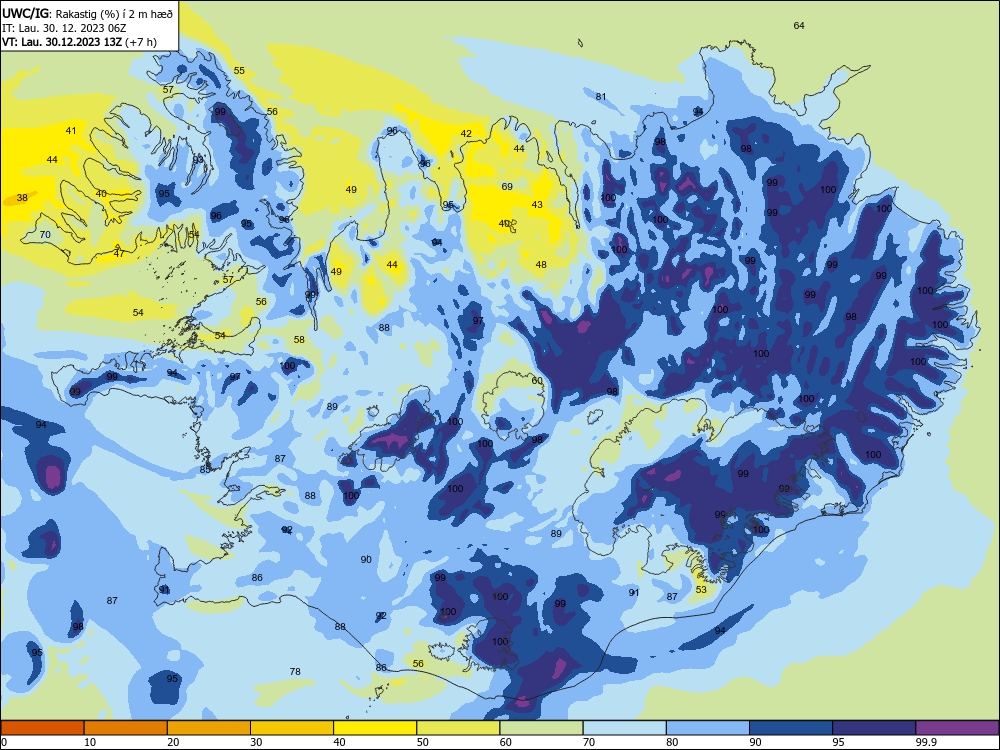Click the humidity value '42' on the map

[466, 133]
